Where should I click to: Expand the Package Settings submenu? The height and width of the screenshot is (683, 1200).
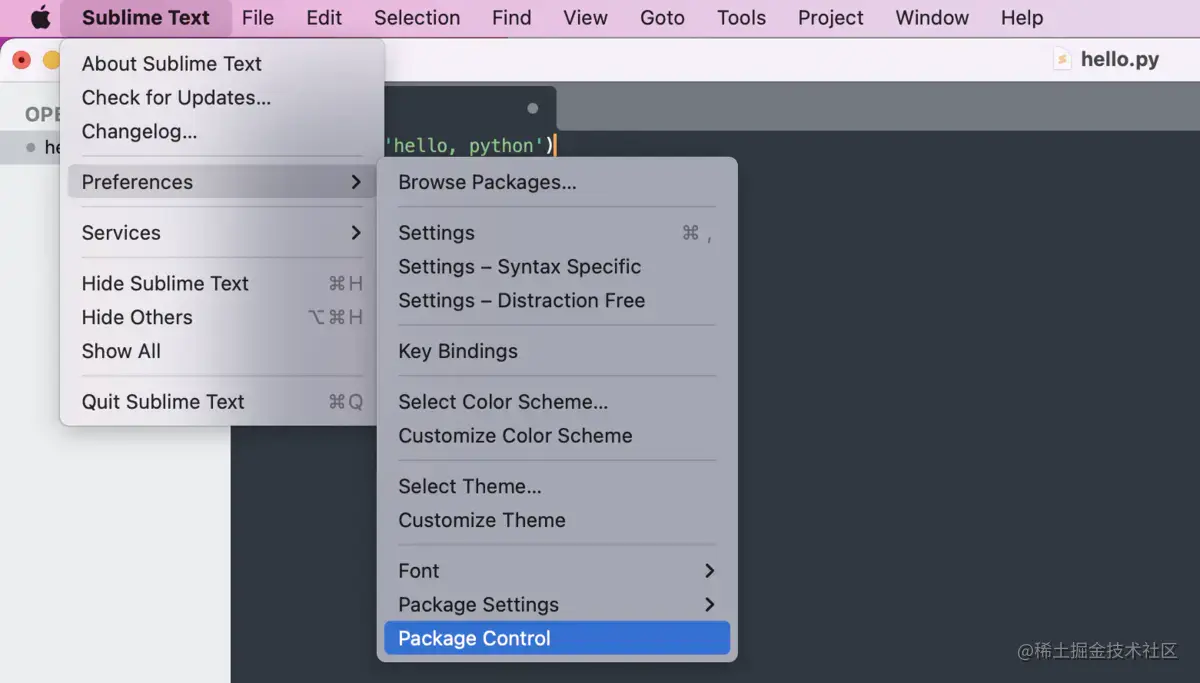coord(709,605)
